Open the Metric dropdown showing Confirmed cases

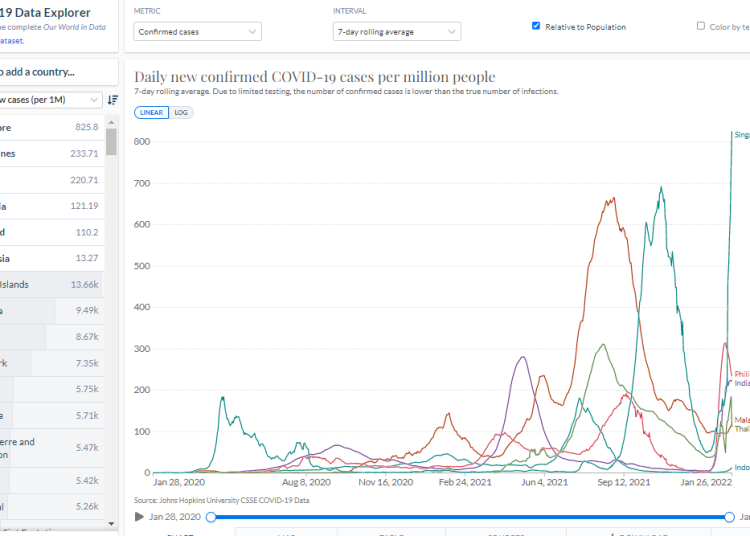[198, 32]
